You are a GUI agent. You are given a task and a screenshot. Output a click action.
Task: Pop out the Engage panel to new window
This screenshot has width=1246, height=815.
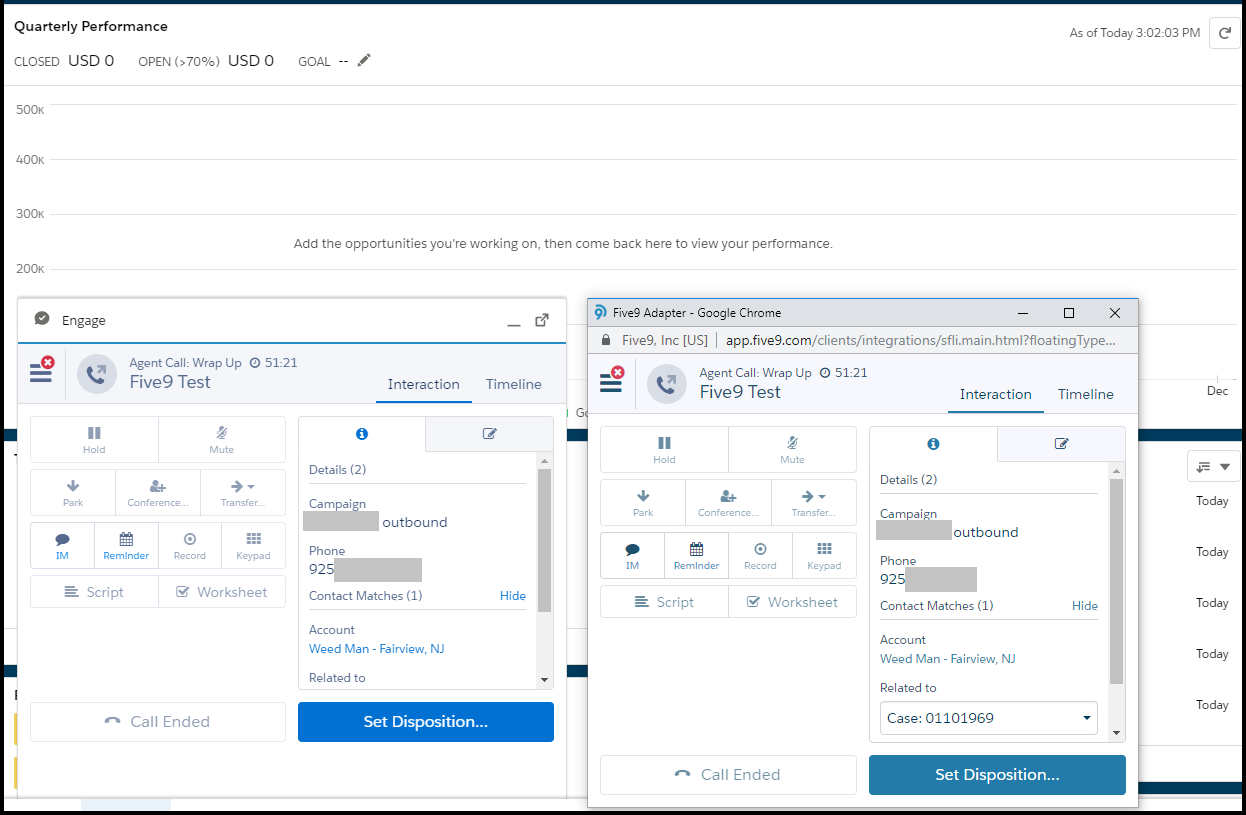tap(542, 320)
